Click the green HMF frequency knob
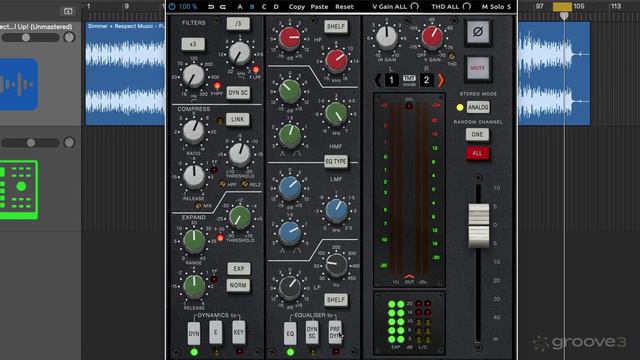The image size is (640, 360). [336, 113]
